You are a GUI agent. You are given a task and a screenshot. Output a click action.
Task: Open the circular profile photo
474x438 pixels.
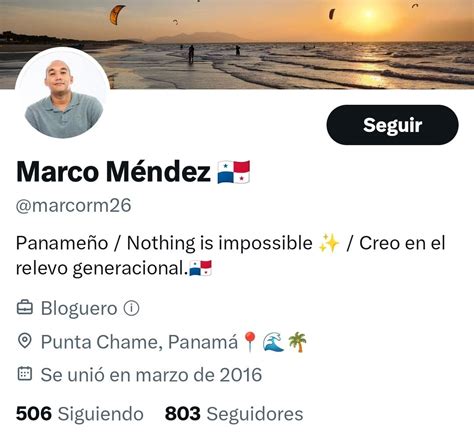pos(63,95)
